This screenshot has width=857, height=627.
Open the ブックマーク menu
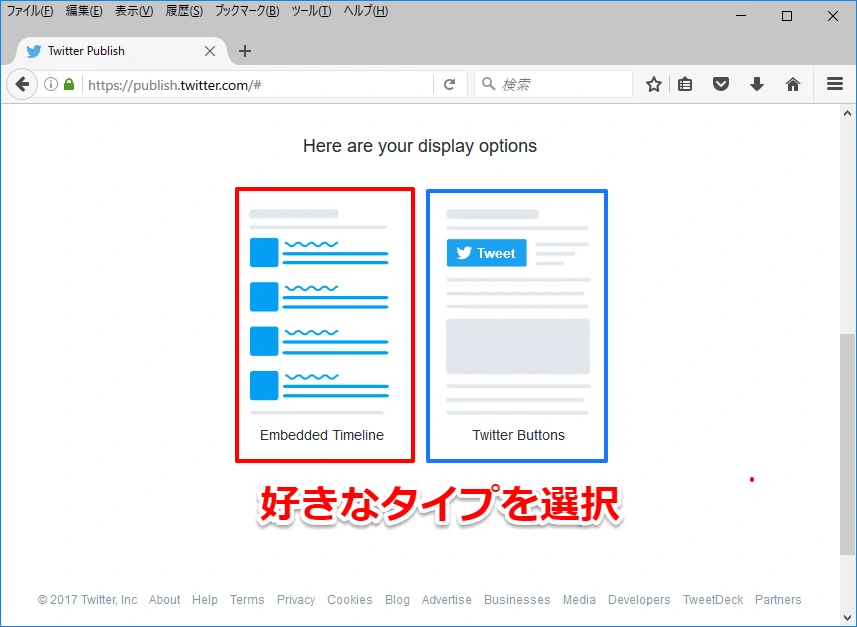click(246, 11)
